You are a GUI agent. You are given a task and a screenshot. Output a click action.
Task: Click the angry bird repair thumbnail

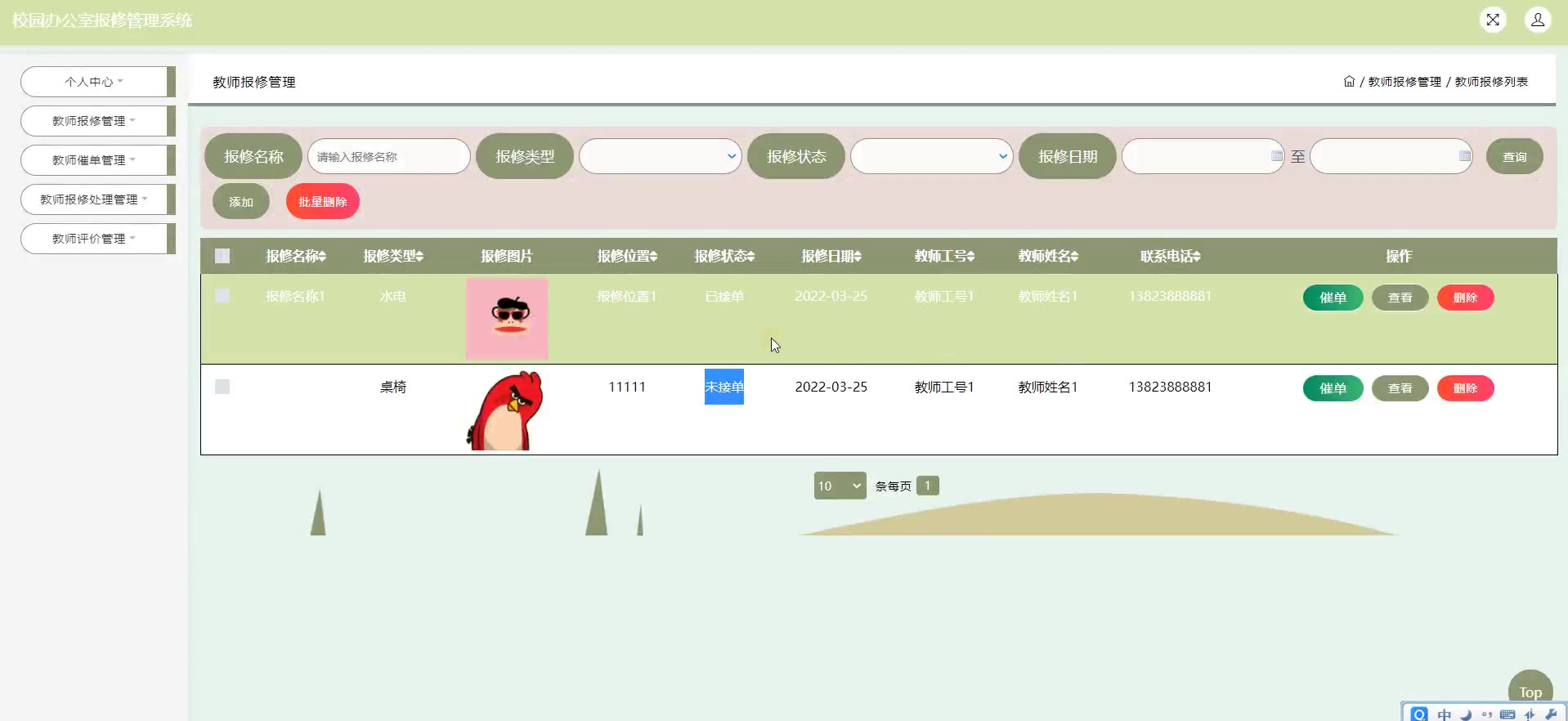tap(505, 410)
